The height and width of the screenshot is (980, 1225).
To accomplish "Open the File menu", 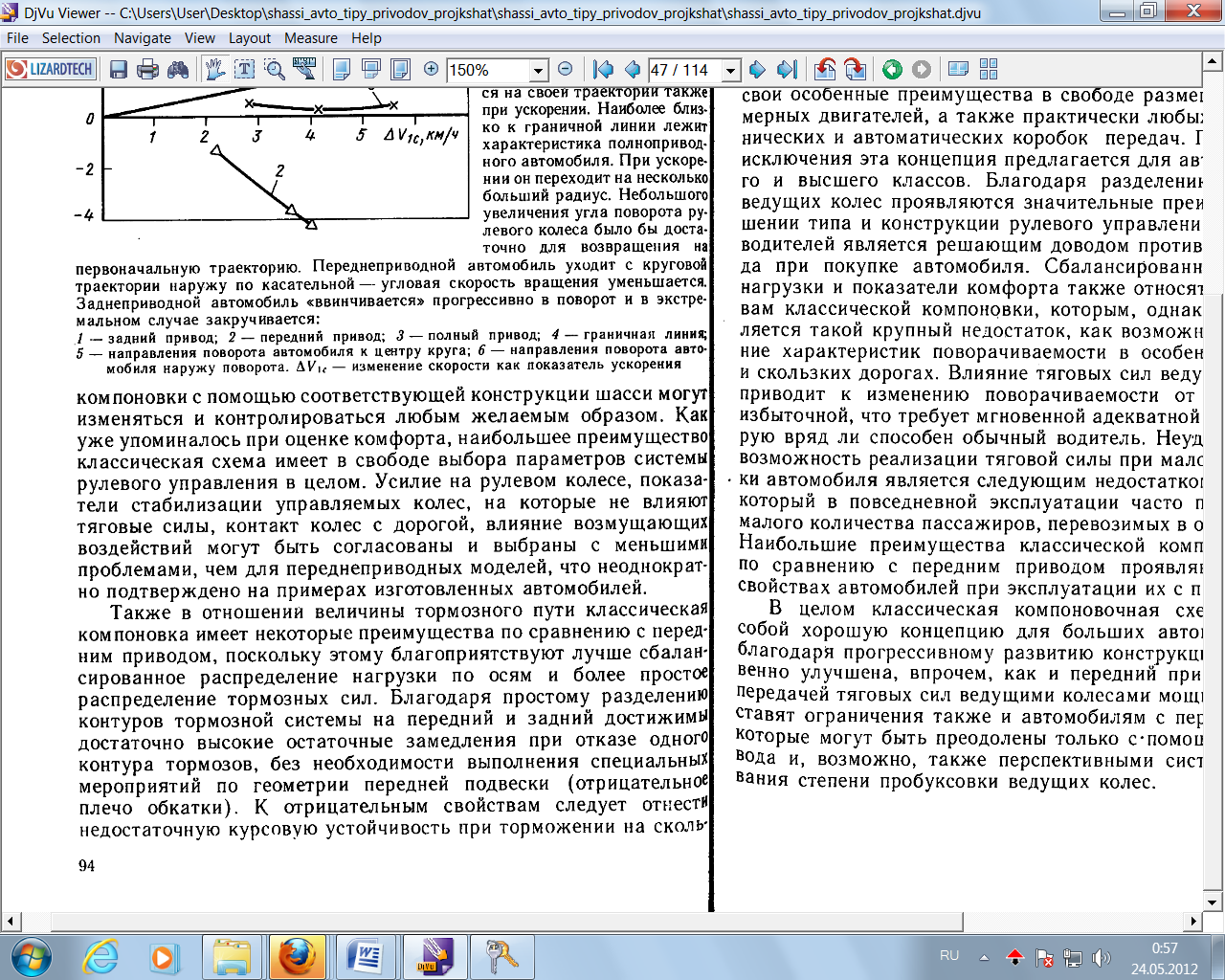I will coord(18,38).
